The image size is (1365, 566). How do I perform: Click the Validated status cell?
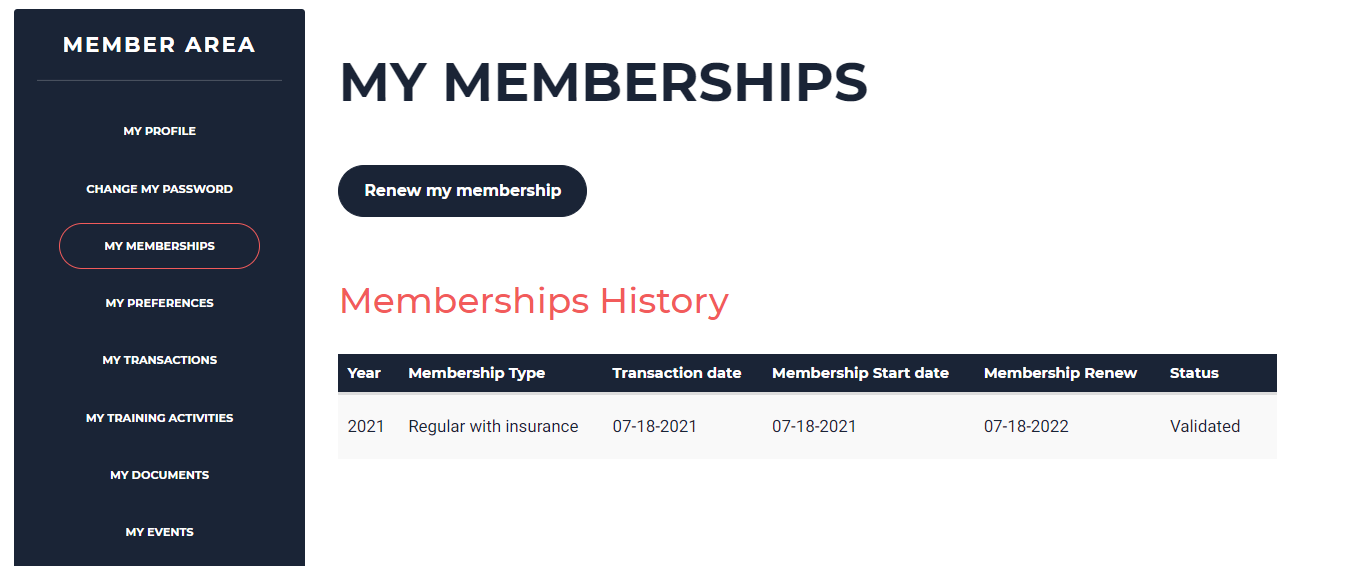(1205, 427)
